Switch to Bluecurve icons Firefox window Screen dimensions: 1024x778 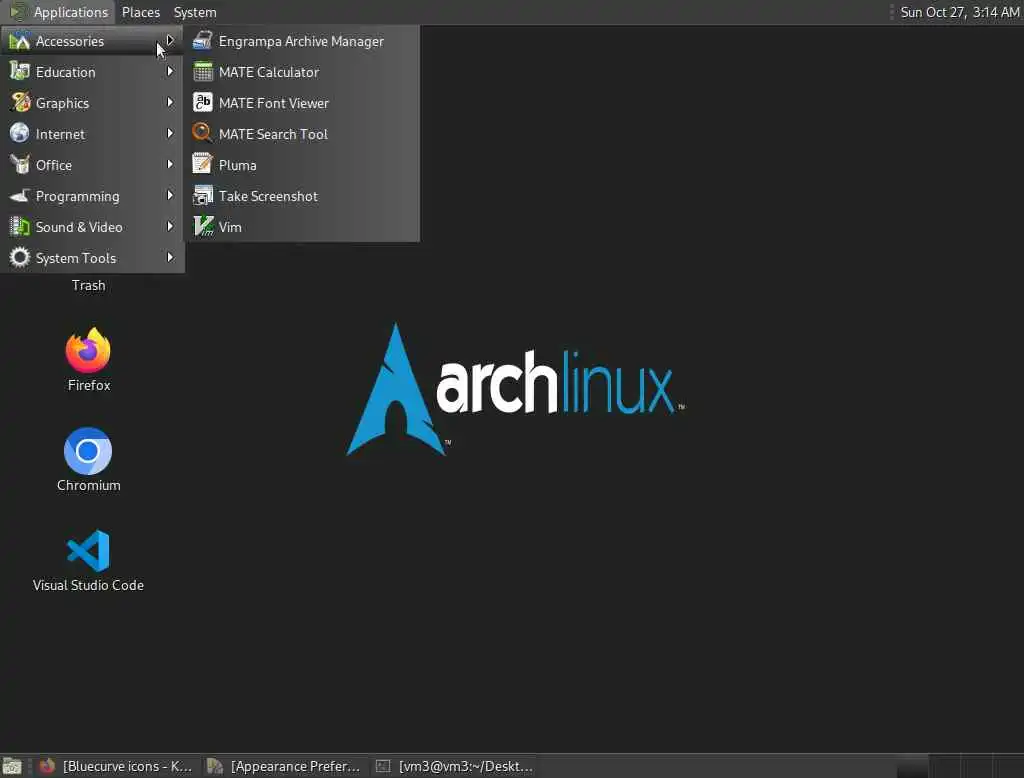pyautogui.click(x=116, y=766)
